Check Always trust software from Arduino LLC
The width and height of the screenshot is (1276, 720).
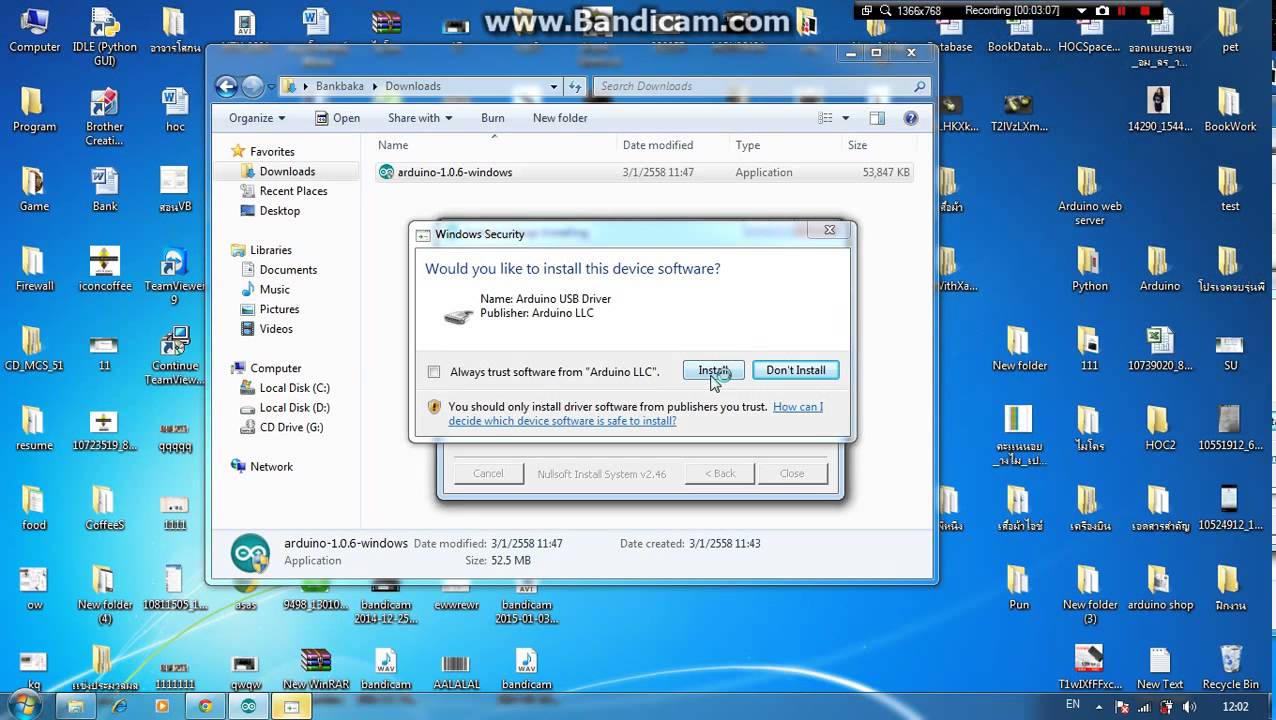[434, 372]
